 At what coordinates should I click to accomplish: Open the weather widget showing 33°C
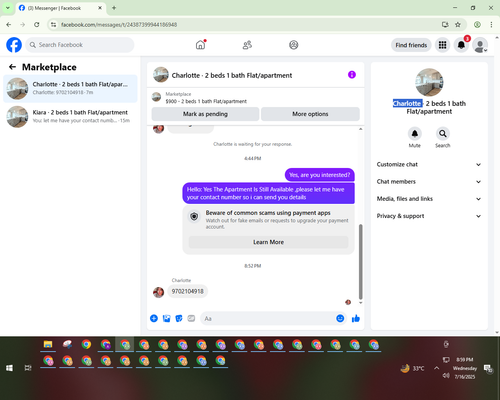413,368
